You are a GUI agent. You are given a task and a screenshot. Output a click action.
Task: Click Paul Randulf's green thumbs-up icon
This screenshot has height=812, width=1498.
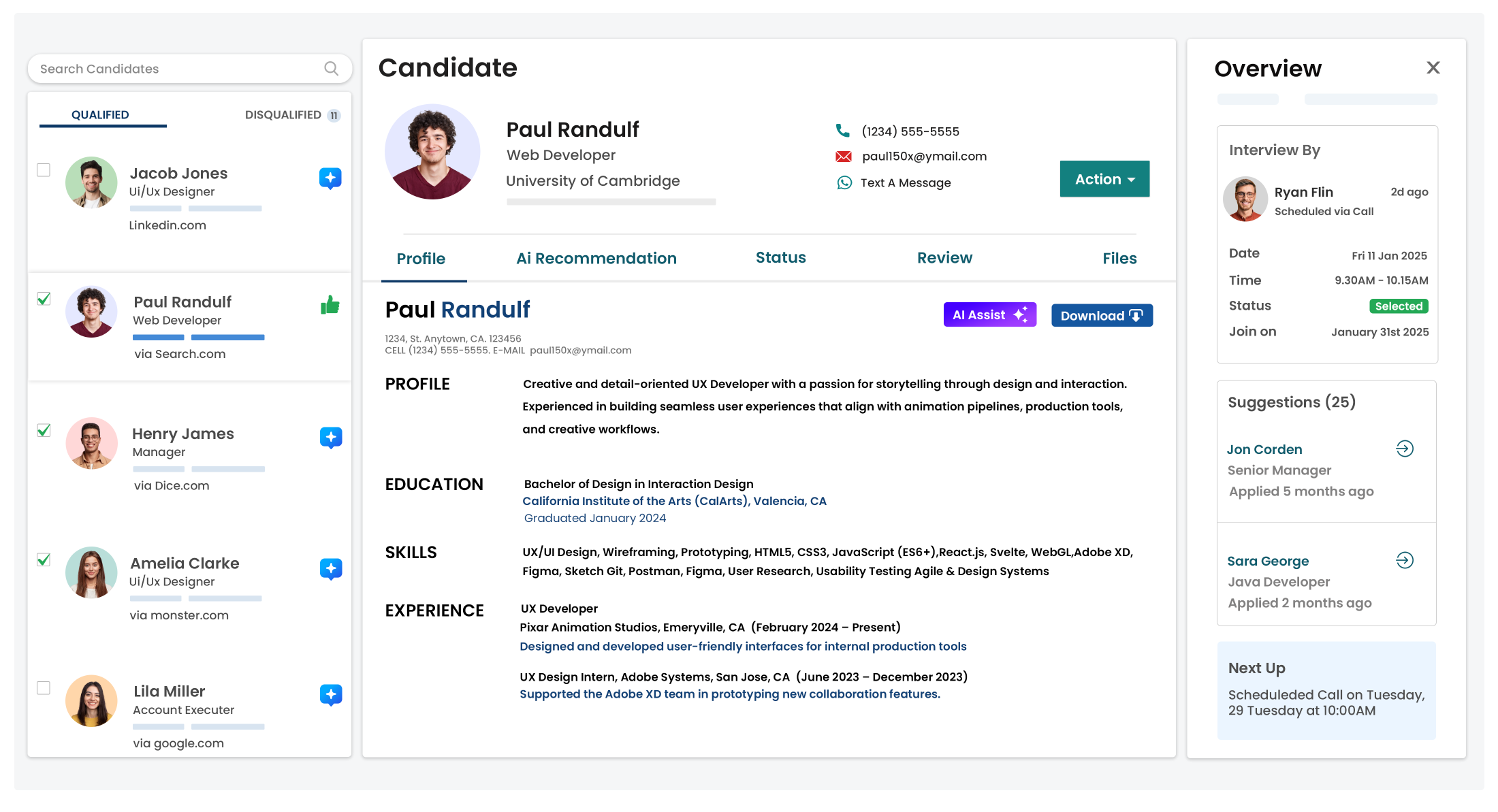point(330,306)
